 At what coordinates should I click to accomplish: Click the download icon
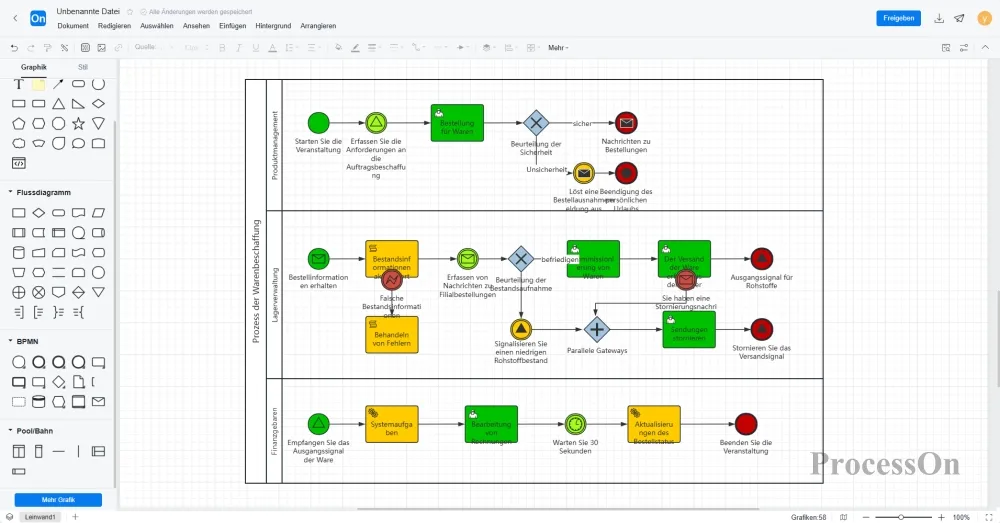pyautogui.click(x=939, y=18)
